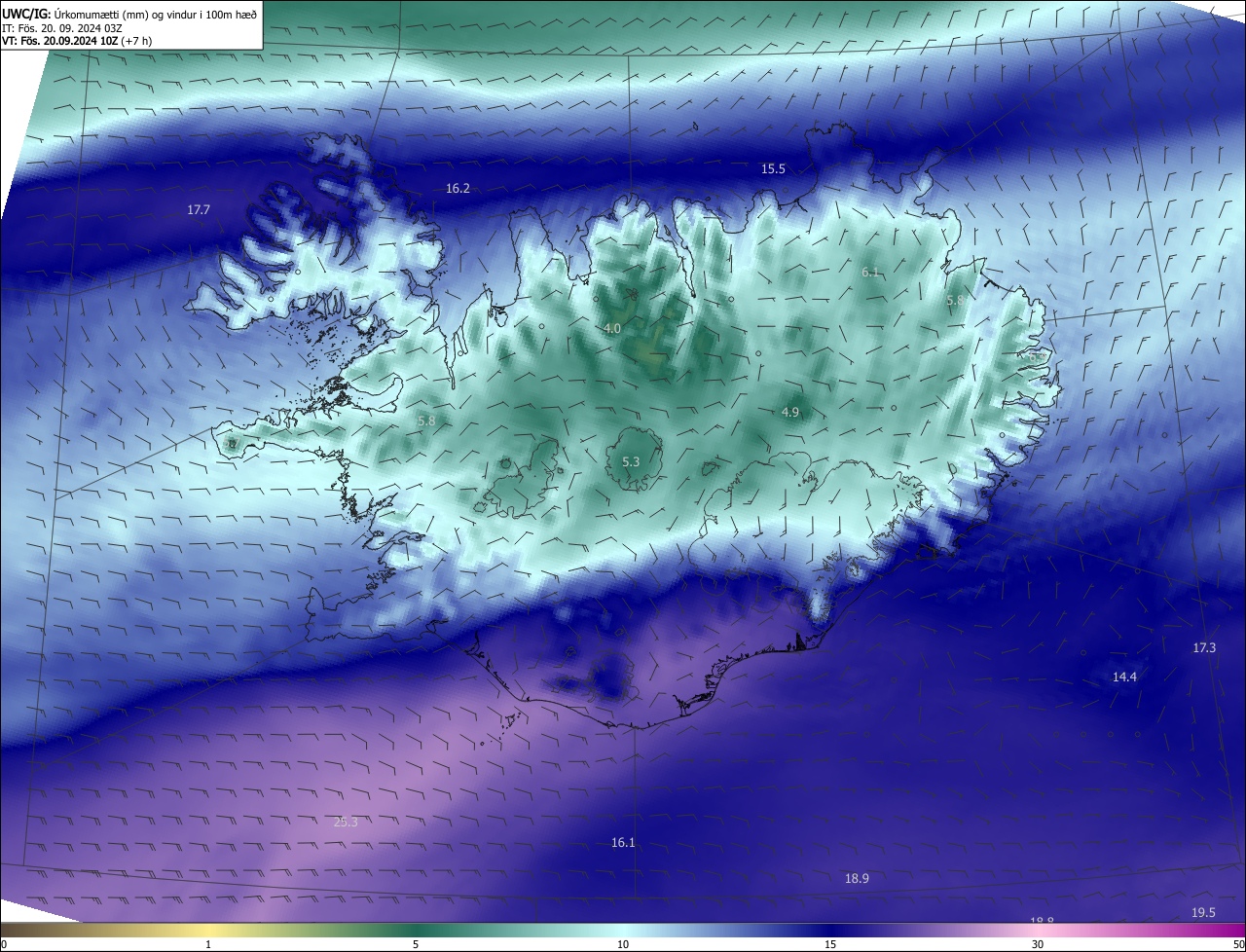Click the 18.9 value label on the map
1246x952 pixels.
point(857,879)
